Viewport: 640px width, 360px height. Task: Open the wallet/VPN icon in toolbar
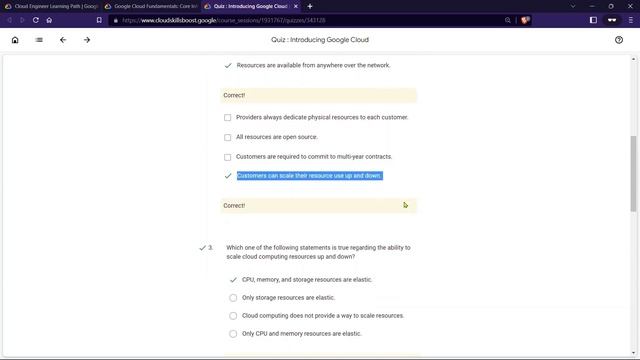[x=611, y=20]
